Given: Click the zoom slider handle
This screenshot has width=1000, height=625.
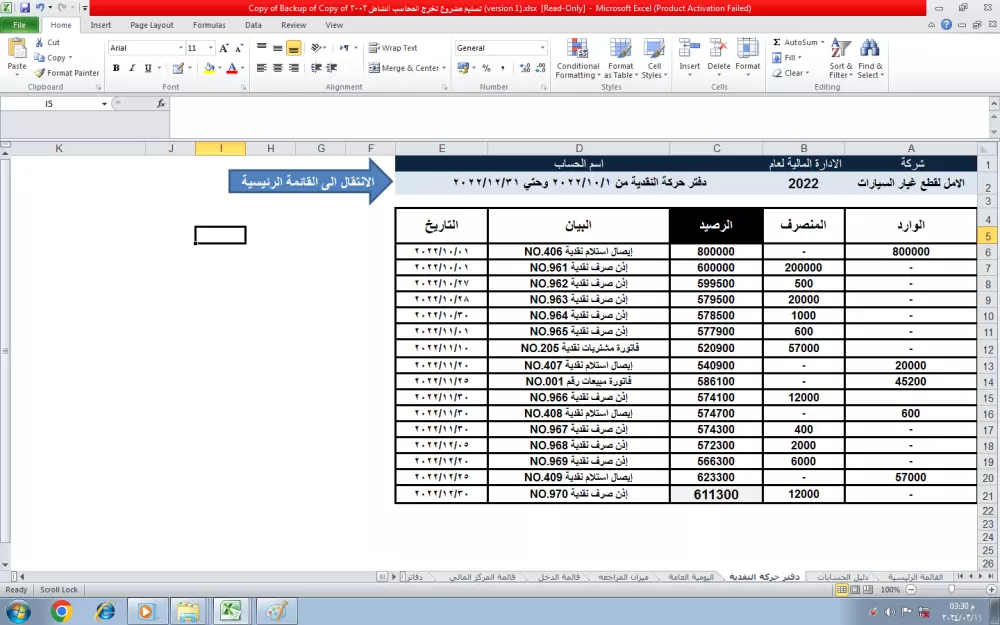Looking at the screenshot, I should click(x=951, y=589).
